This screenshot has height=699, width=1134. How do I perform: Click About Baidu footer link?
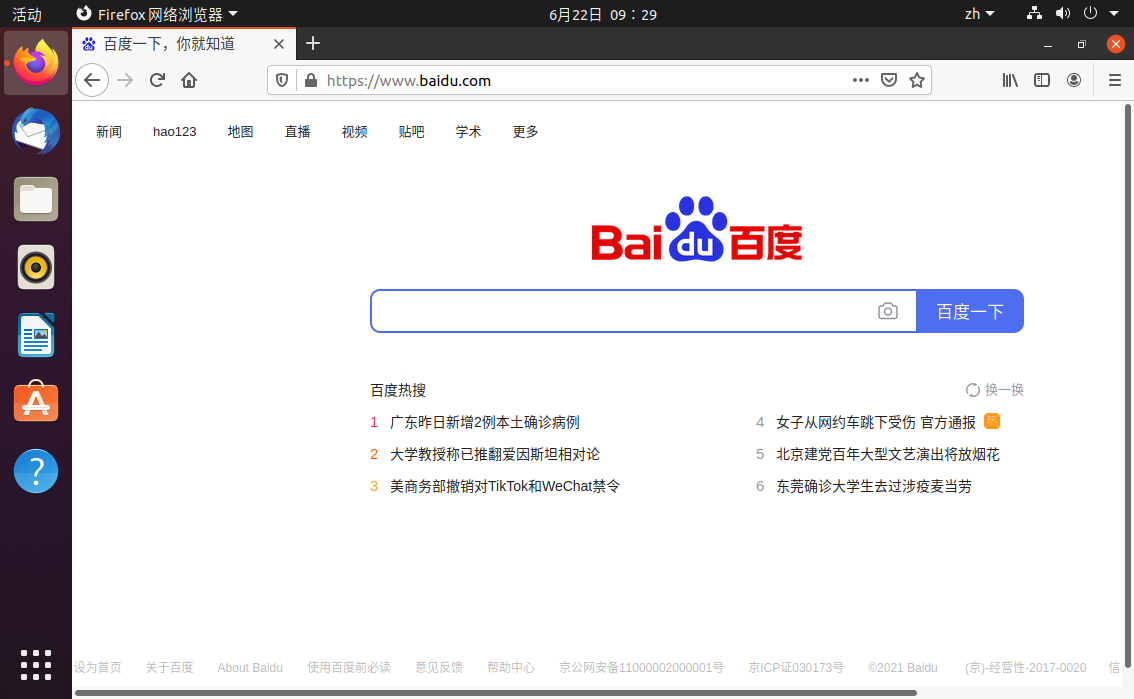click(x=250, y=667)
